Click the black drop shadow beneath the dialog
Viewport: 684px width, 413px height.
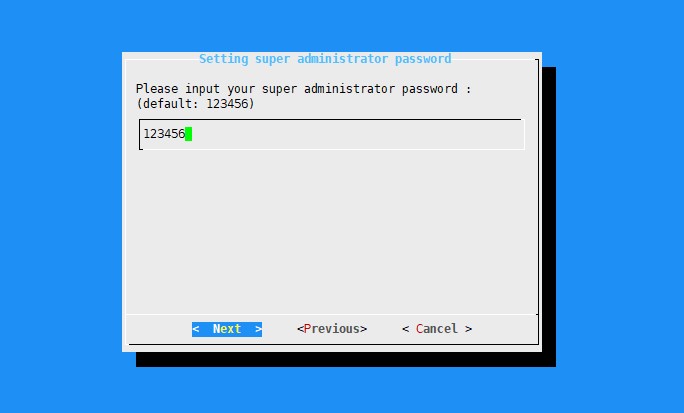345,359
